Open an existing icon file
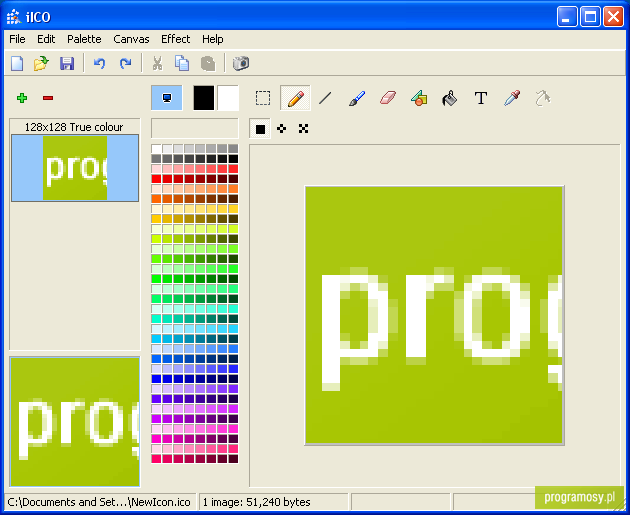The image size is (630, 515). pyautogui.click(x=41, y=63)
